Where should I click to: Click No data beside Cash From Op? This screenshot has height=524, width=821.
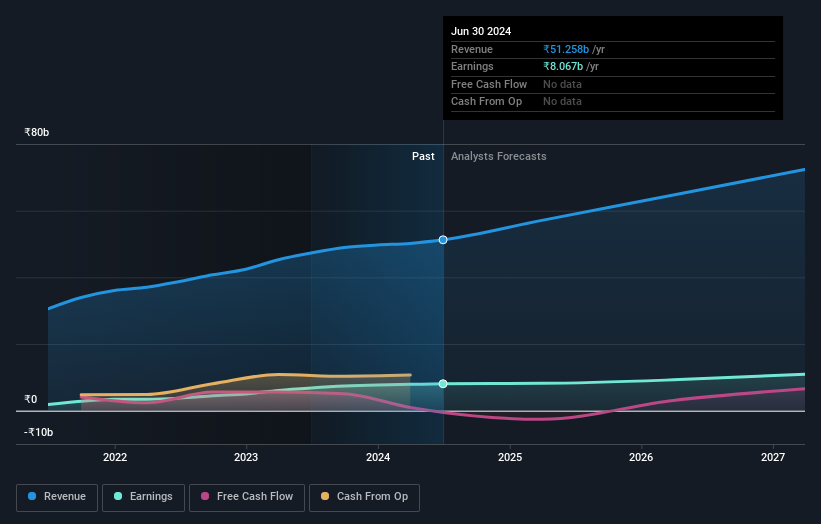[562, 102]
